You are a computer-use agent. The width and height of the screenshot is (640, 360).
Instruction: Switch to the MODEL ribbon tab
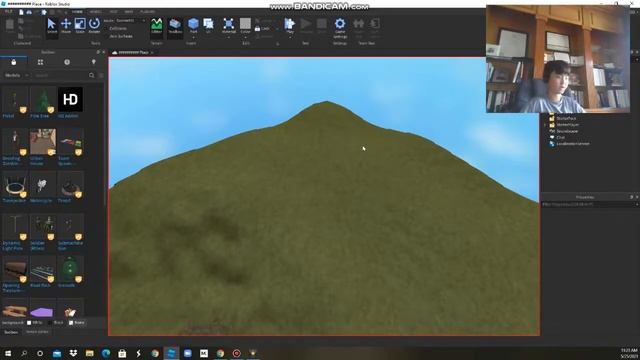(x=96, y=12)
